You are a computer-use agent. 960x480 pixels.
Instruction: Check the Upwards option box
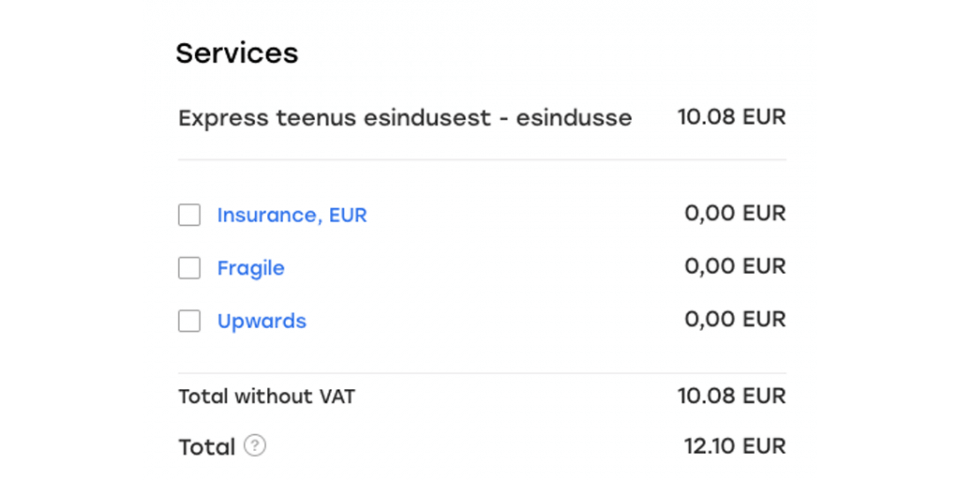tap(189, 321)
